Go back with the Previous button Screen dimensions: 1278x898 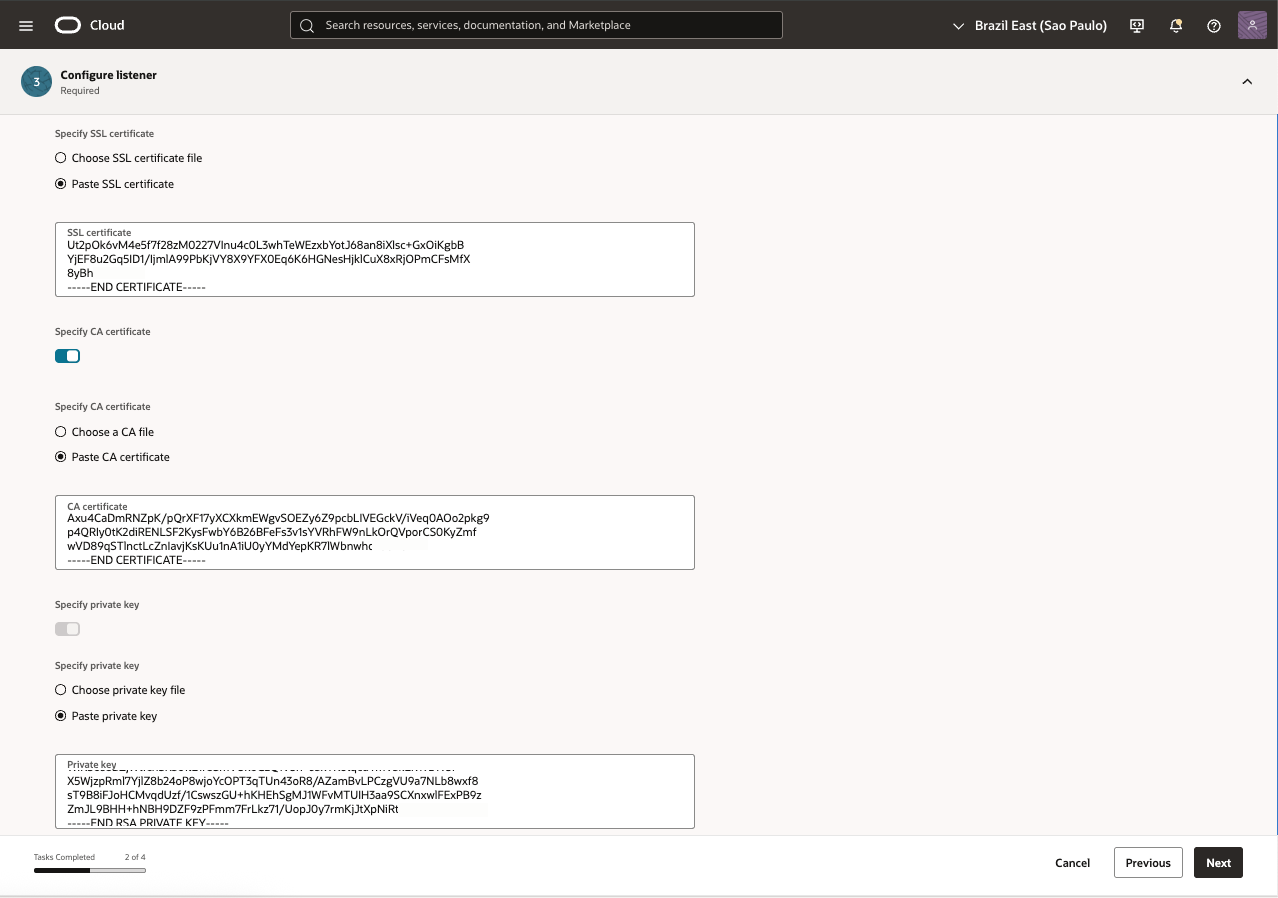point(1148,863)
